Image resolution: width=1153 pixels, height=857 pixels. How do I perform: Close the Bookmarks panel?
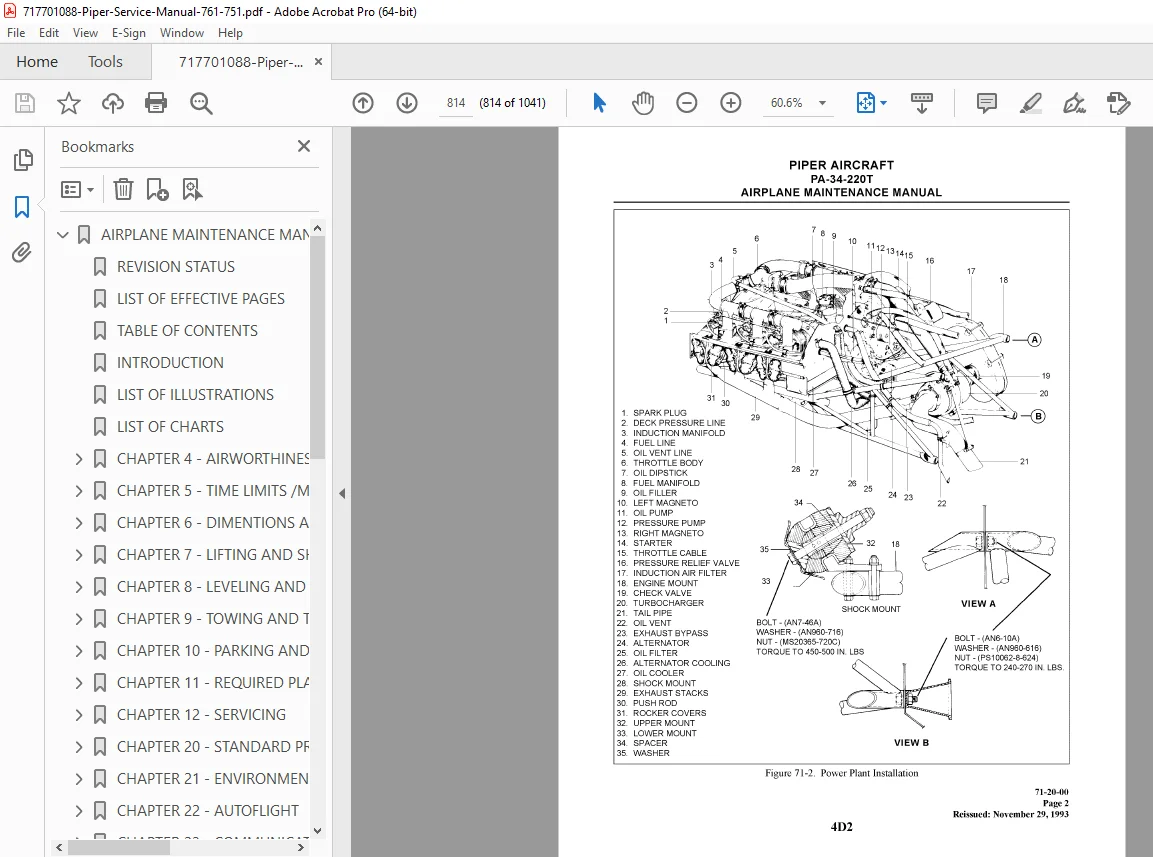(304, 146)
